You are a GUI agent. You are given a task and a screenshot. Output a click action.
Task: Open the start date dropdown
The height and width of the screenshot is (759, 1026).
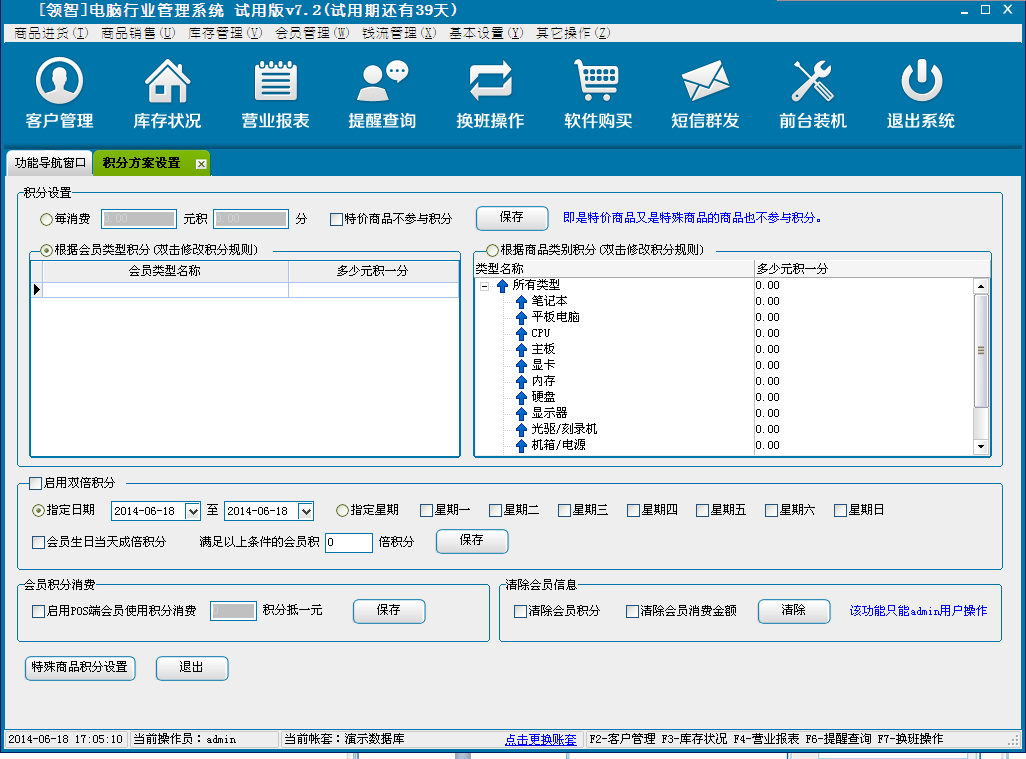click(194, 511)
